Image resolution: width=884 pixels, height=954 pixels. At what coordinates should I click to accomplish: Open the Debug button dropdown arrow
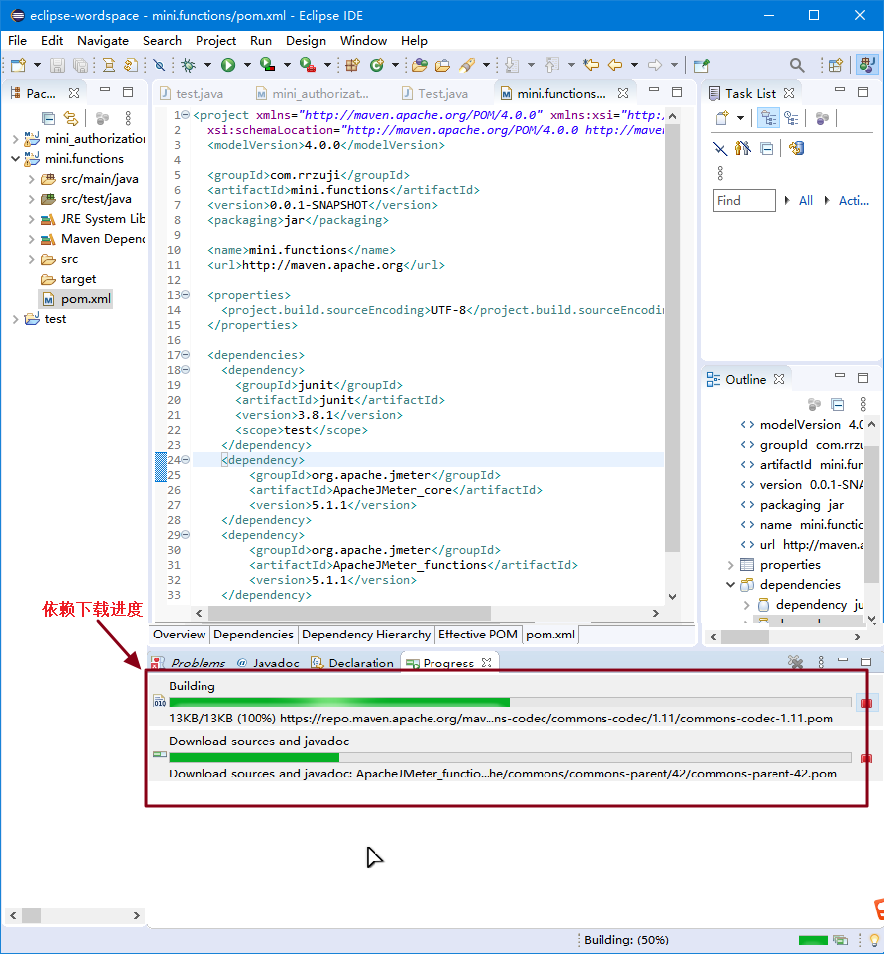tap(207, 65)
